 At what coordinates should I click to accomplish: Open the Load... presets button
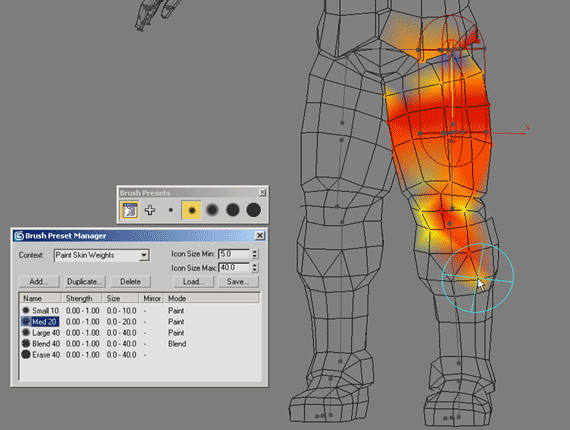coord(193,281)
